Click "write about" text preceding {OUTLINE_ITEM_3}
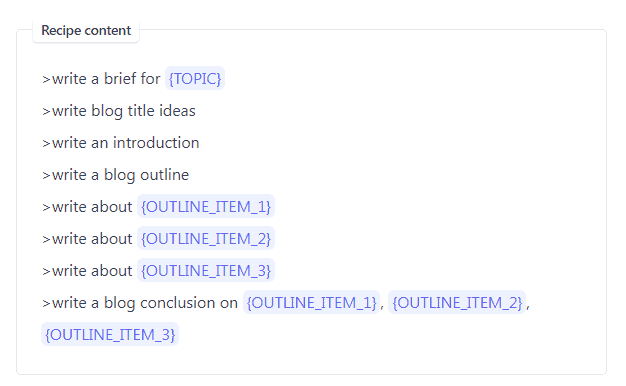Image resolution: width=626 pixels, height=386 pixels. pos(92,270)
